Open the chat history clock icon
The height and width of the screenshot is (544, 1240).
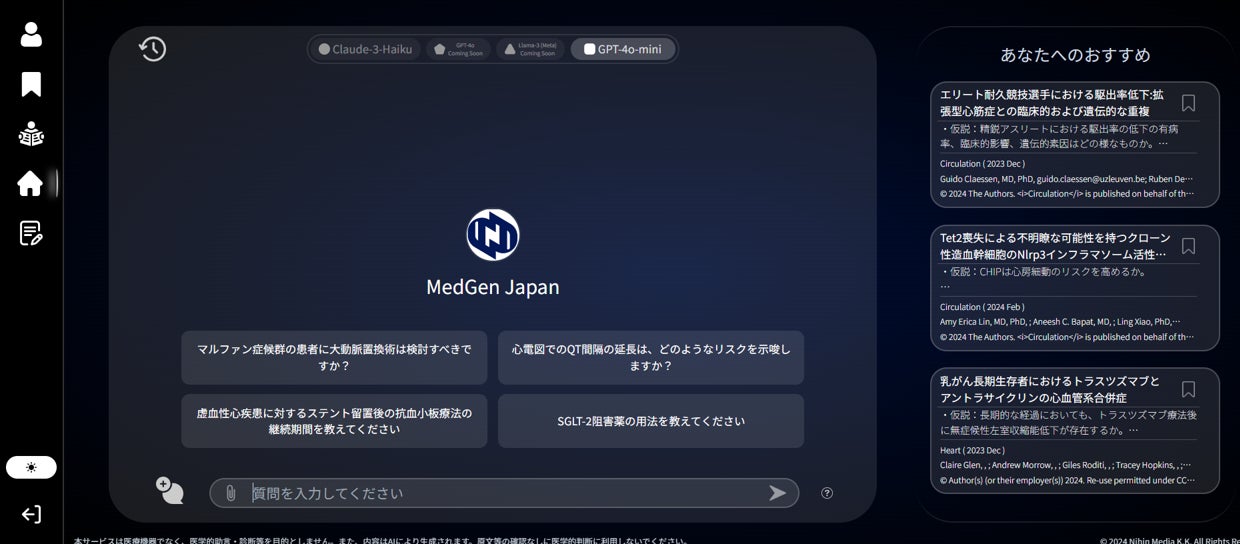[152, 49]
